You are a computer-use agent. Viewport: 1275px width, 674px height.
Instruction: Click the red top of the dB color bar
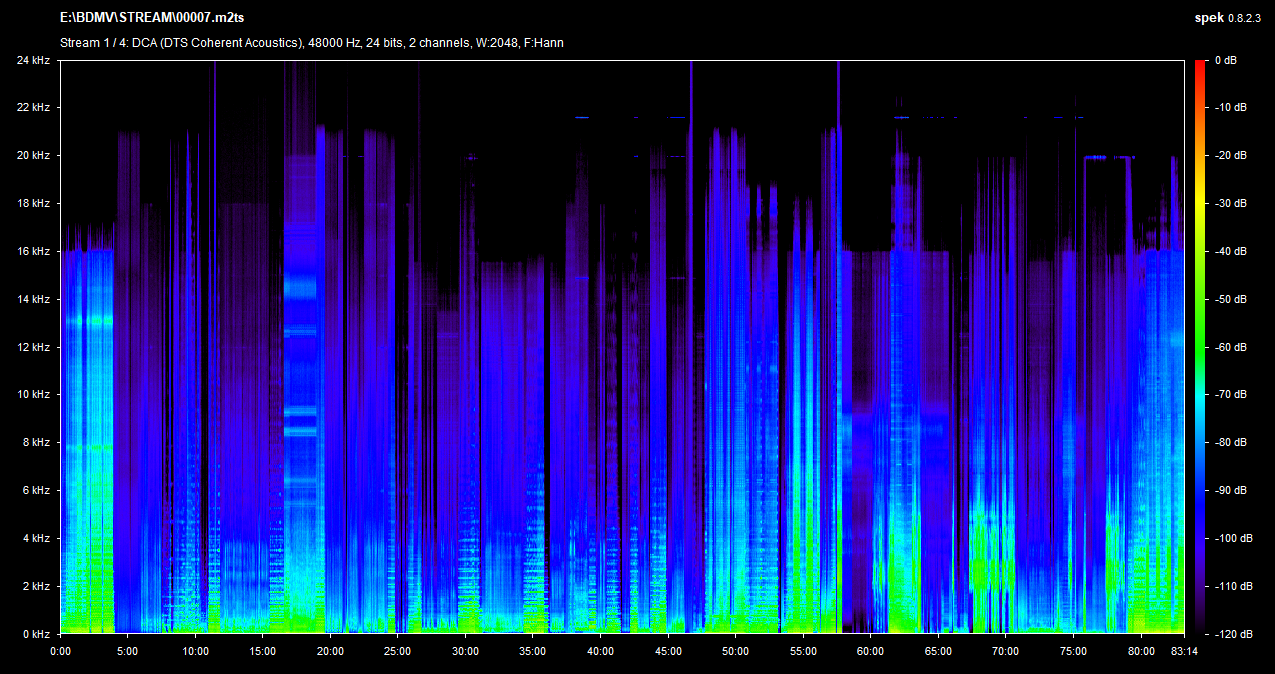1199,64
